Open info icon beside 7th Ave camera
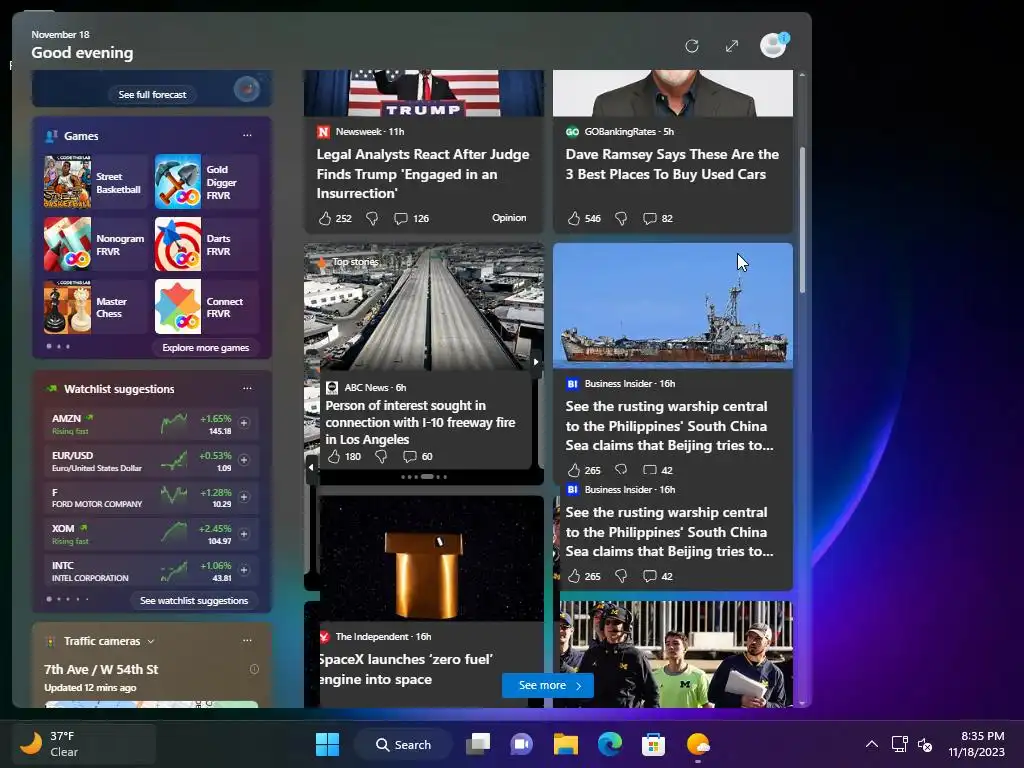The image size is (1024, 768). (254, 669)
